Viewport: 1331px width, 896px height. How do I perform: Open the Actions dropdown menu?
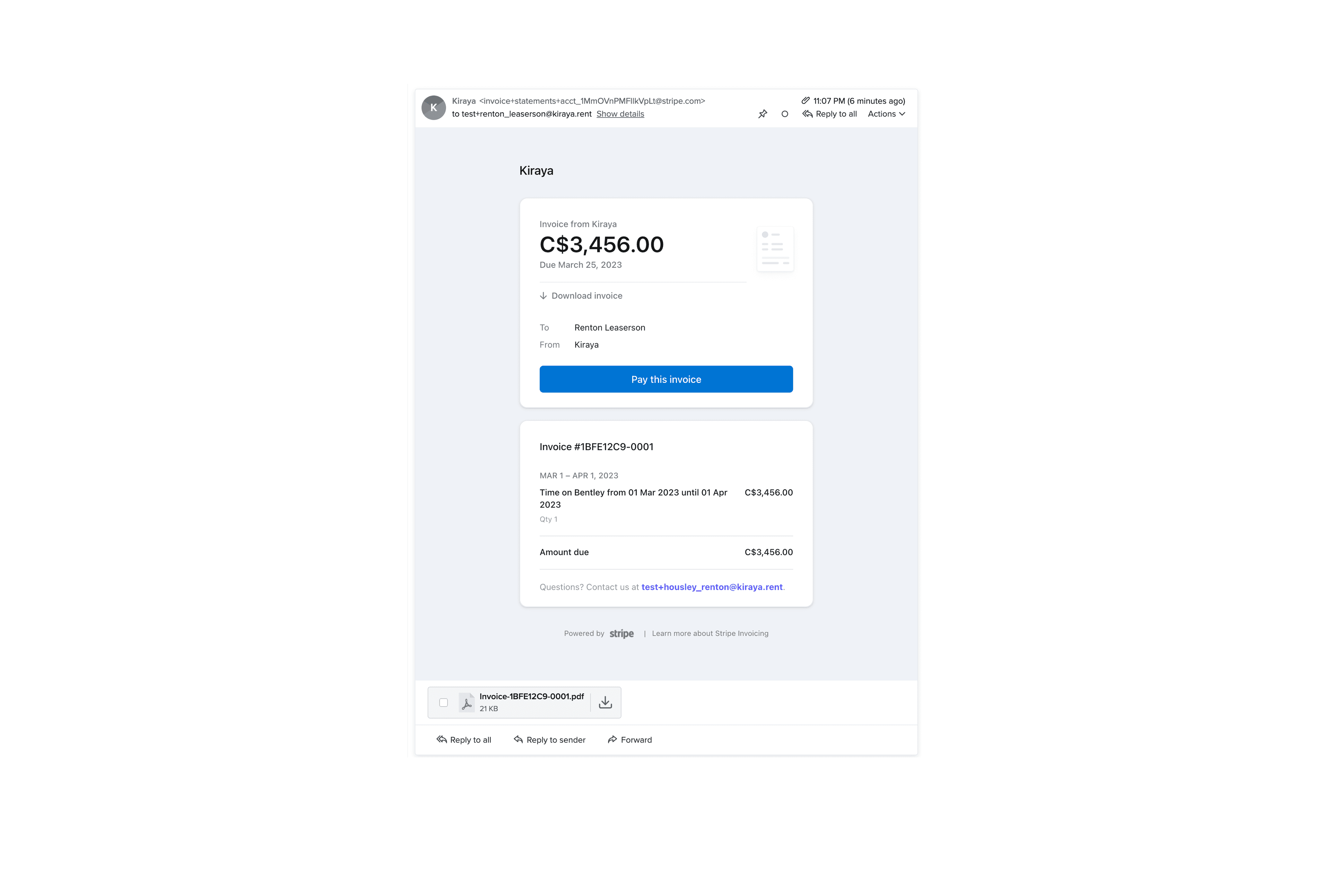(x=886, y=114)
